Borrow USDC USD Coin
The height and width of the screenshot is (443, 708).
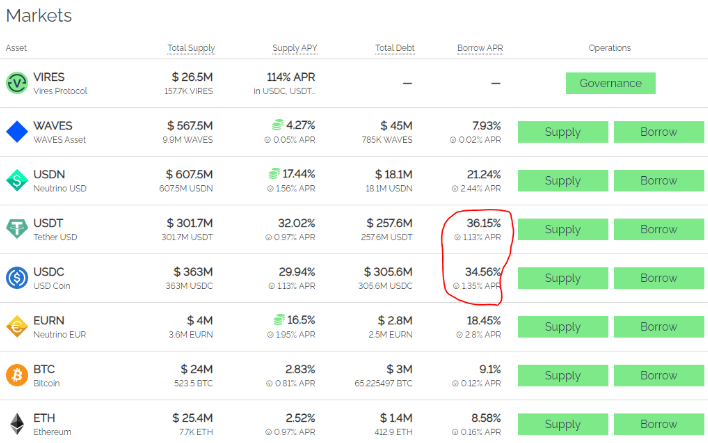point(659,278)
